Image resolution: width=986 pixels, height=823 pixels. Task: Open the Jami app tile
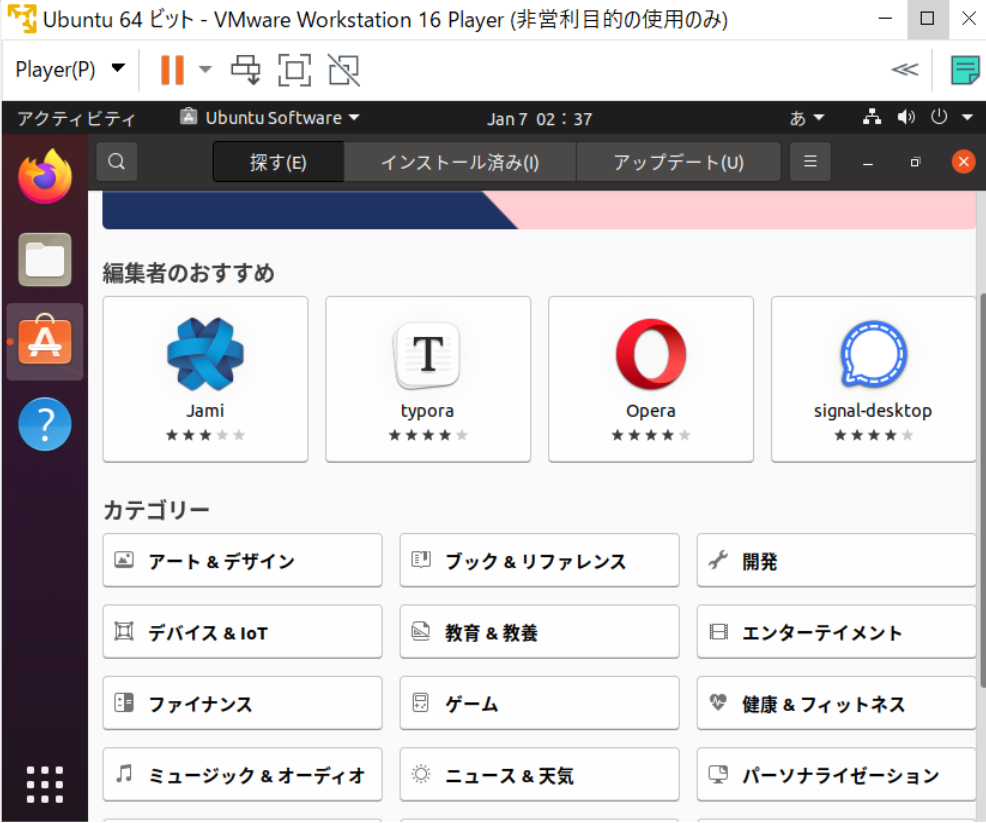click(x=206, y=379)
